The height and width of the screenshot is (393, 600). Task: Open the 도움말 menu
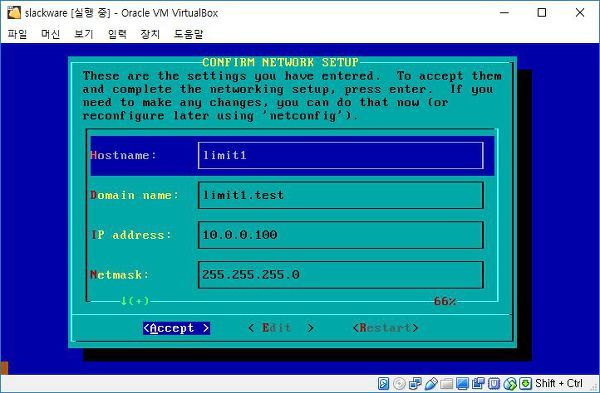[x=188, y=34]
